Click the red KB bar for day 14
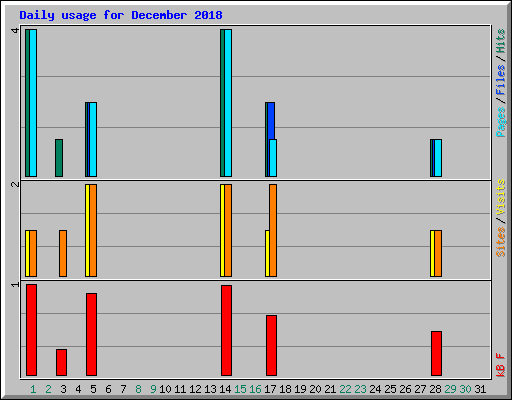This screenshot has height=400, width=512. [x=226, y=330]
